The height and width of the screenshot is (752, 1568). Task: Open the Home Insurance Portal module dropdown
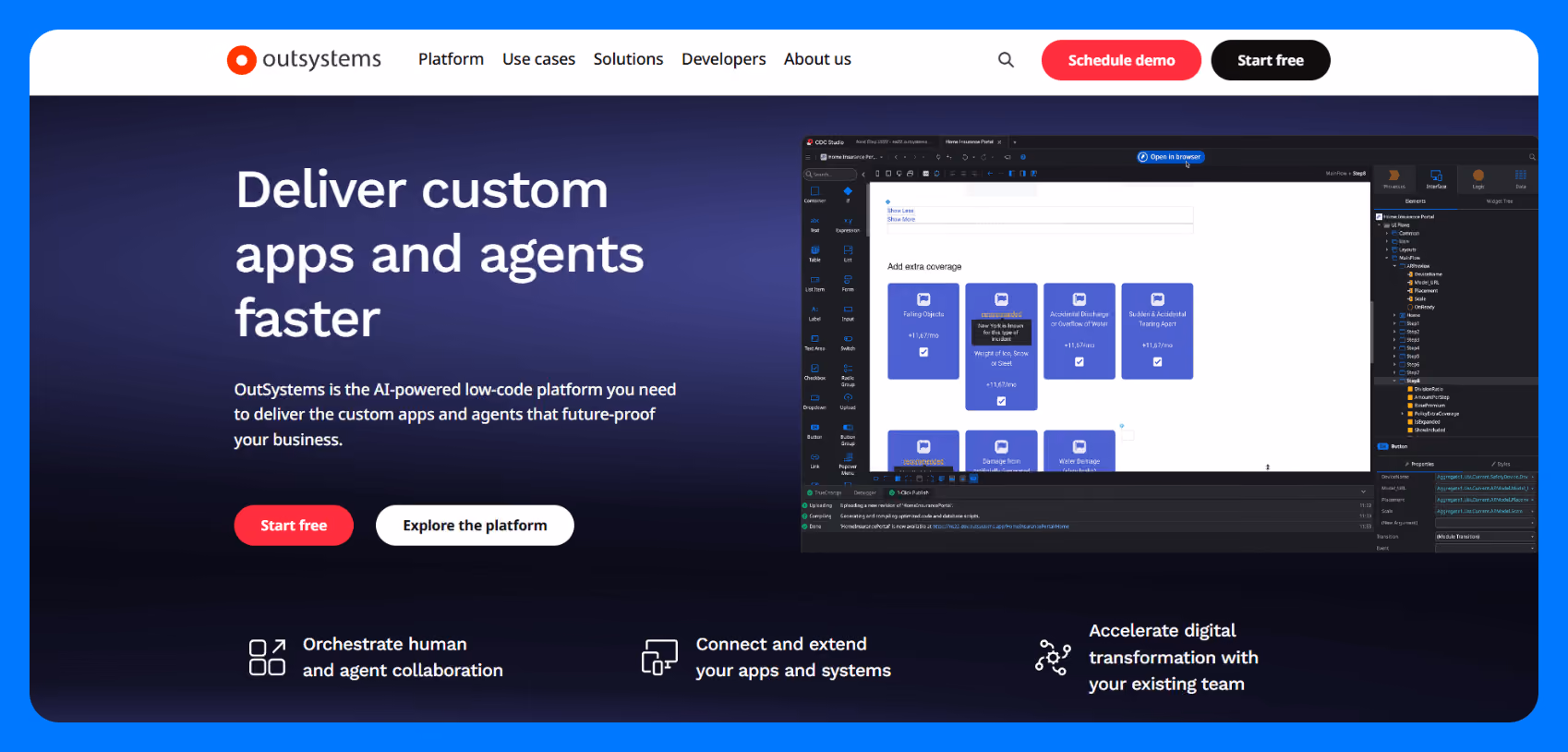click(x=851, y=157)
